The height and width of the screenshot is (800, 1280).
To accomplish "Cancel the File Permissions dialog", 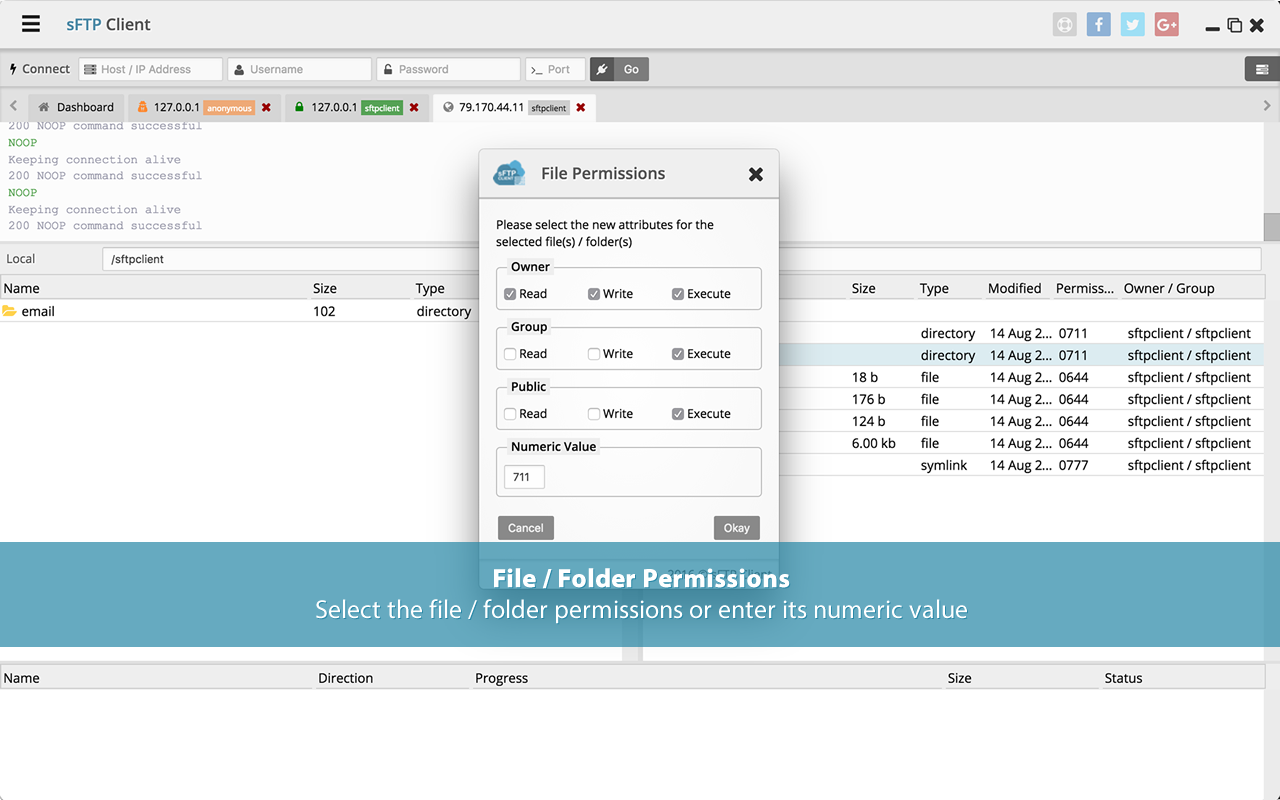I will (x=525, y=527).
